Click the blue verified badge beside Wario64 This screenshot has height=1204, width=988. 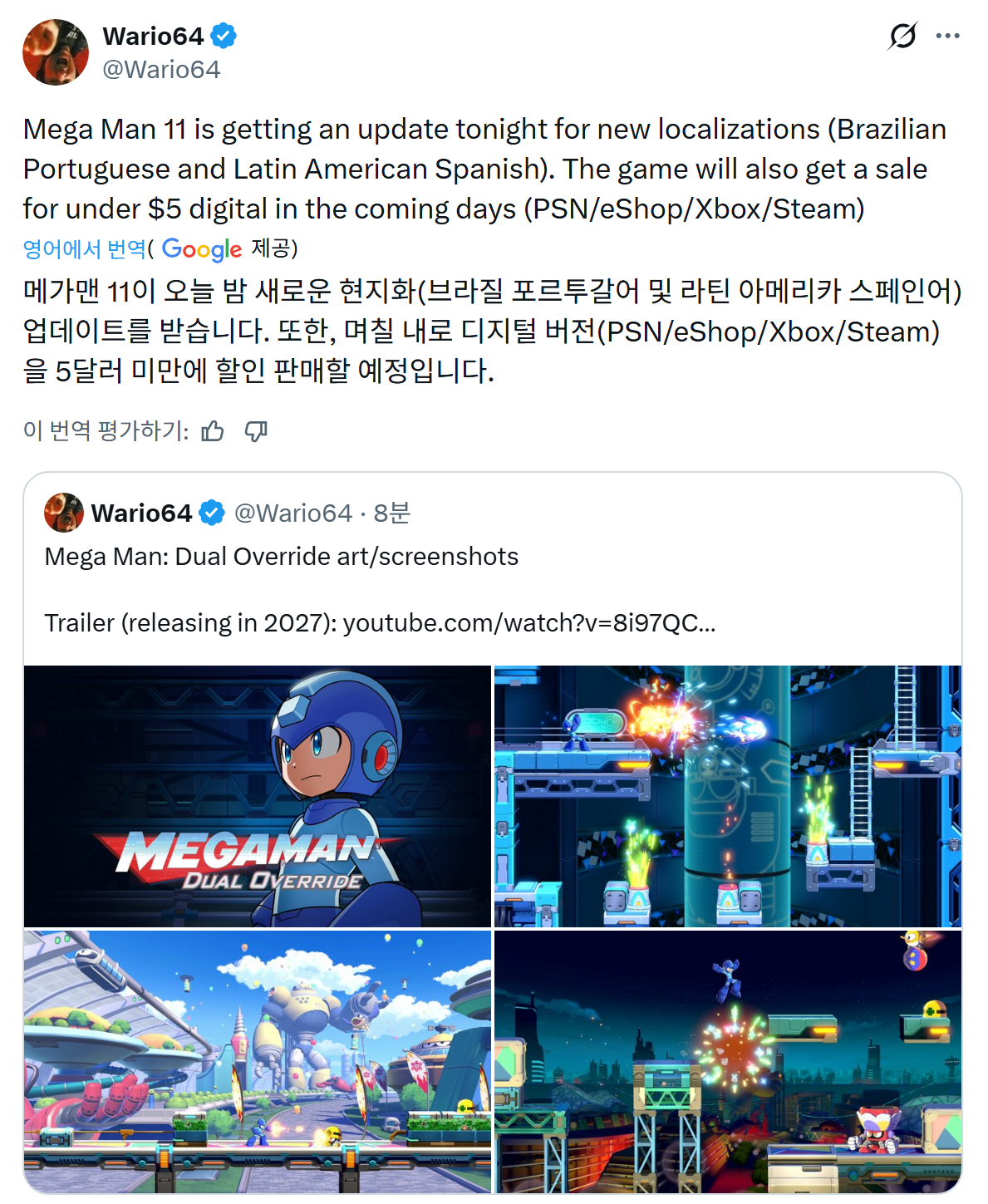tap(224, 36)
